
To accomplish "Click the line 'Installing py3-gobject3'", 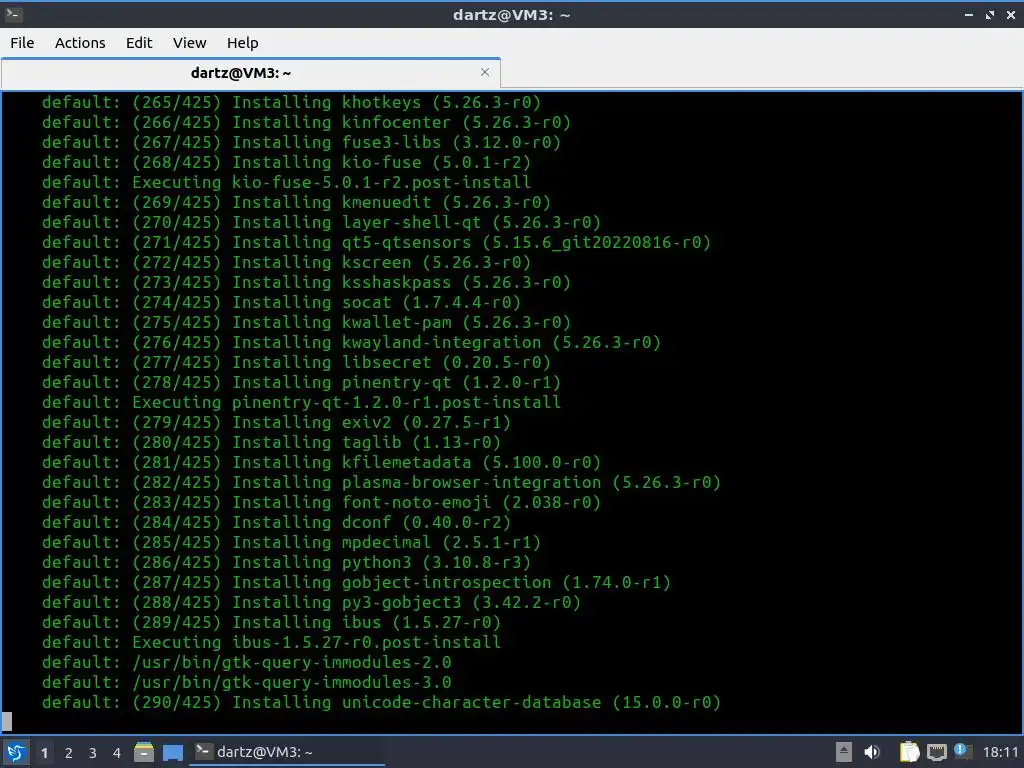I will tap(312, 602).
